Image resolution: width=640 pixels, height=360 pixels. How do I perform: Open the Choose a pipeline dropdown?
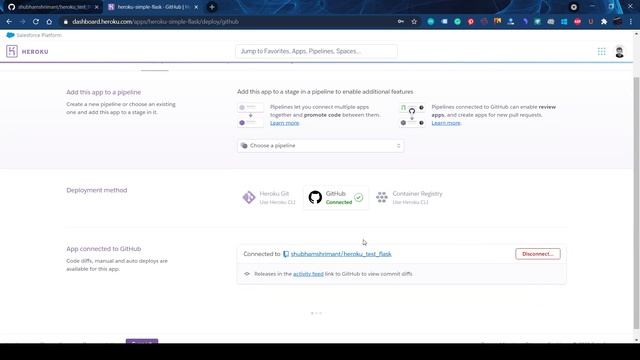point(320,146)
